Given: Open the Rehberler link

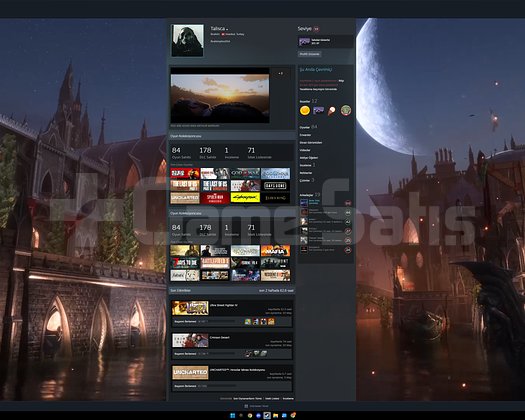Looking at the screenshot, I should [x=306, y=173].
